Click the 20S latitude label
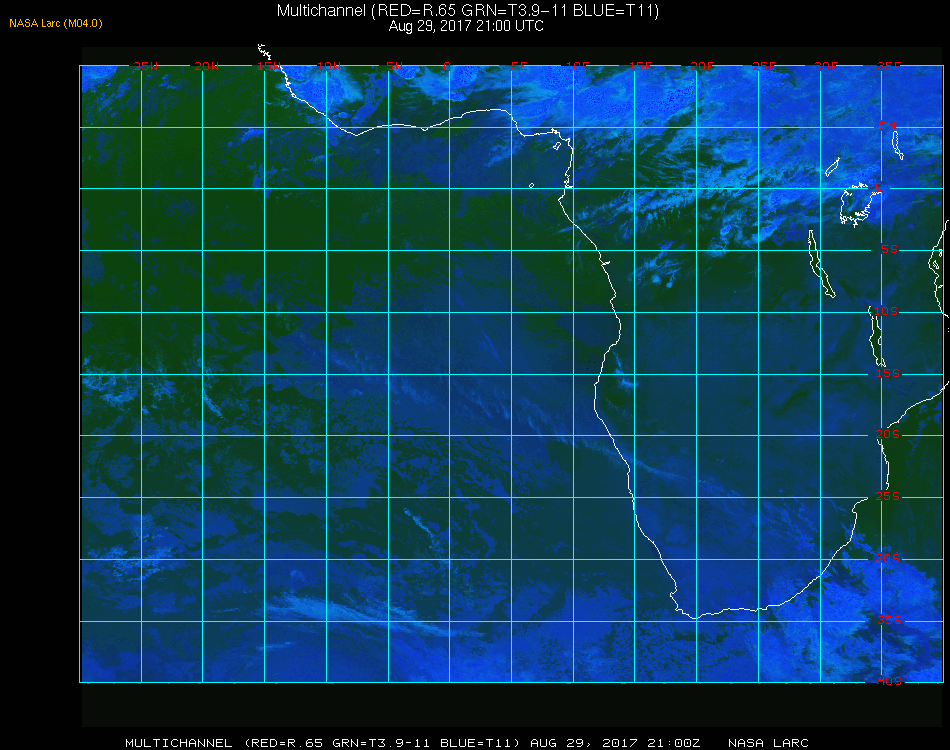The image size is (950, 750). [888, 434]
